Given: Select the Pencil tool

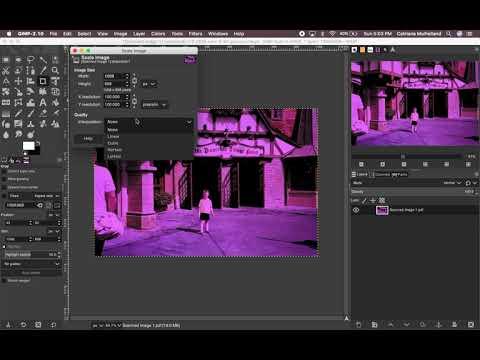Looking at the screenshot, I should pyautogui.click(x=18, y=113).
